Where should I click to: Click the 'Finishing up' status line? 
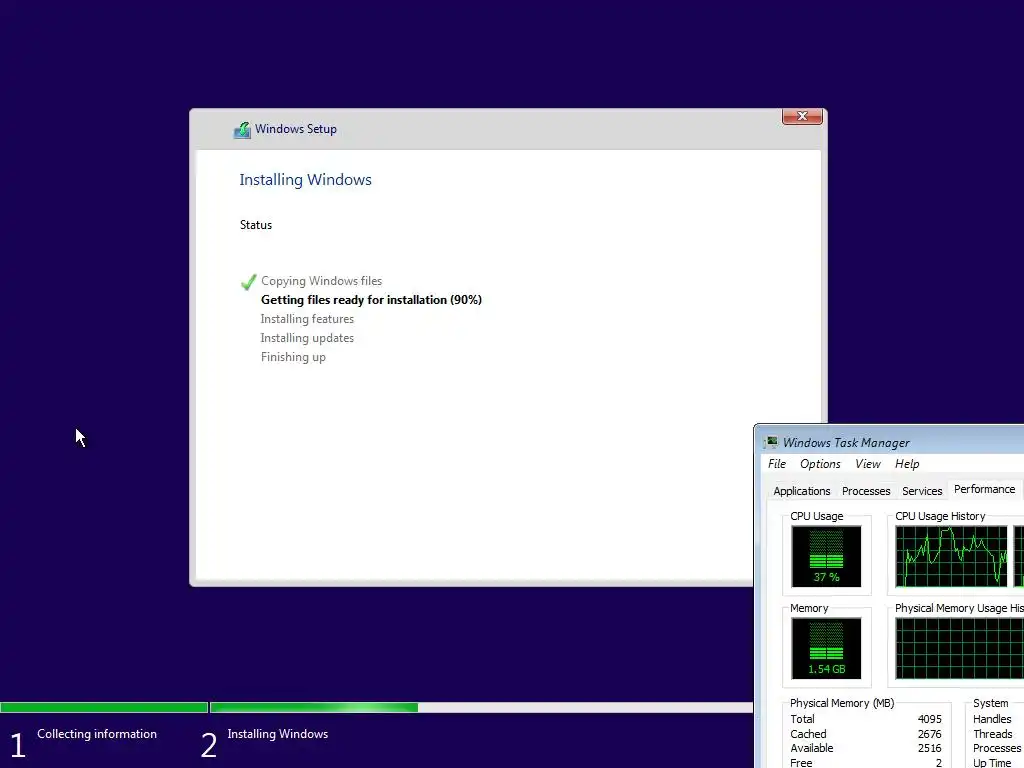(x=293, y=357)
